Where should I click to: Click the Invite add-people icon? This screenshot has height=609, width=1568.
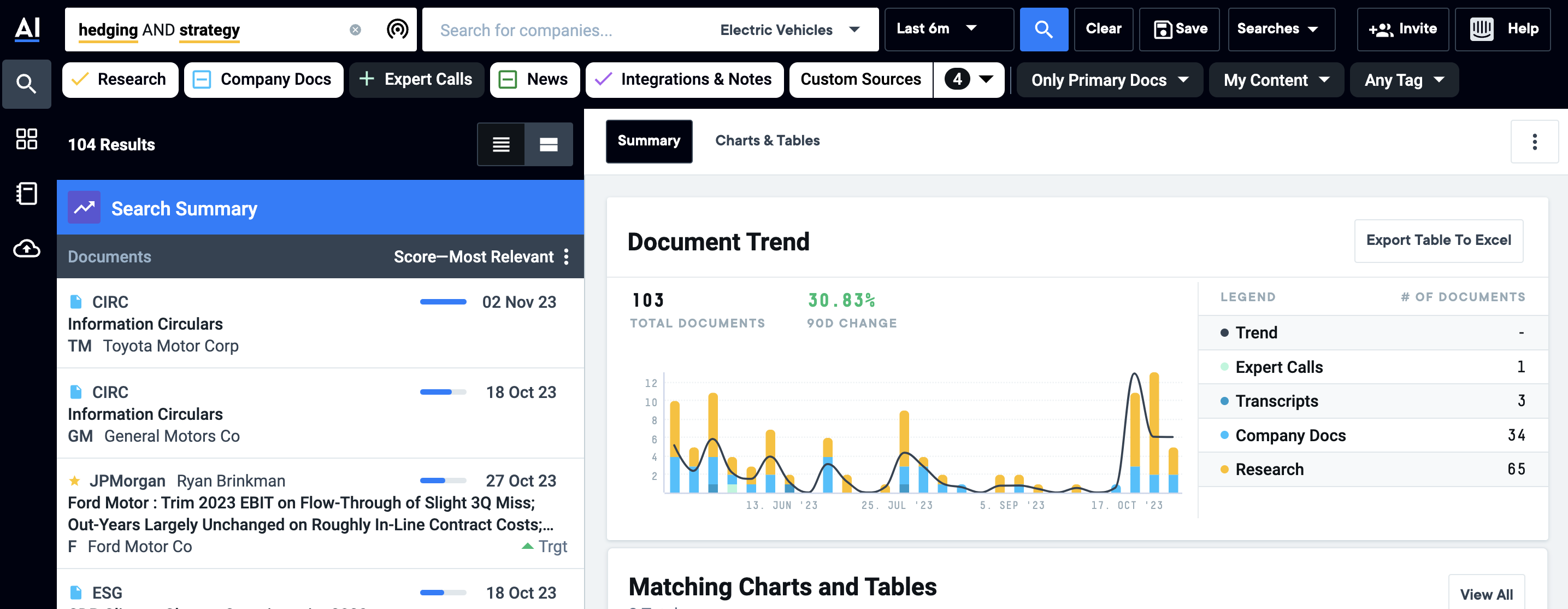[x=1381, y=30]
